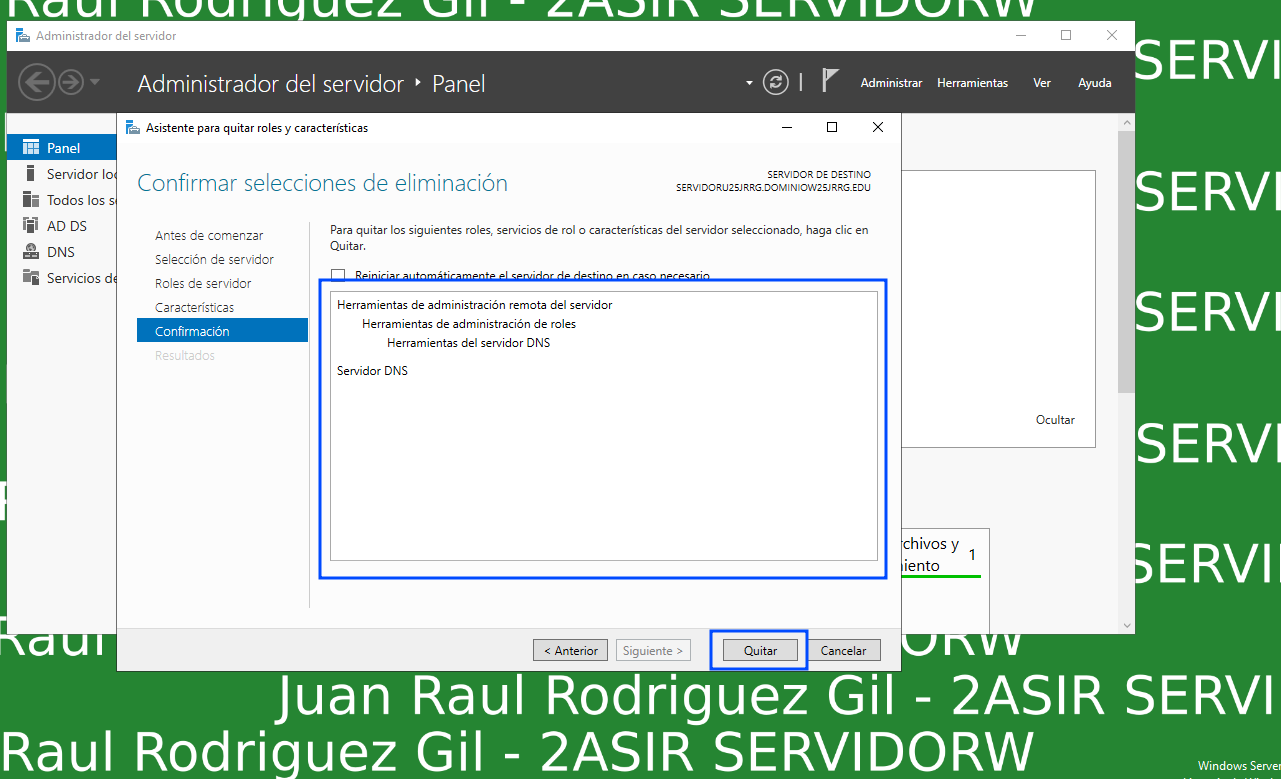This screenshot has width=1281, height=779.
Task: Open the dropdown arrow left of refresh icon
Action: (749, 83)
